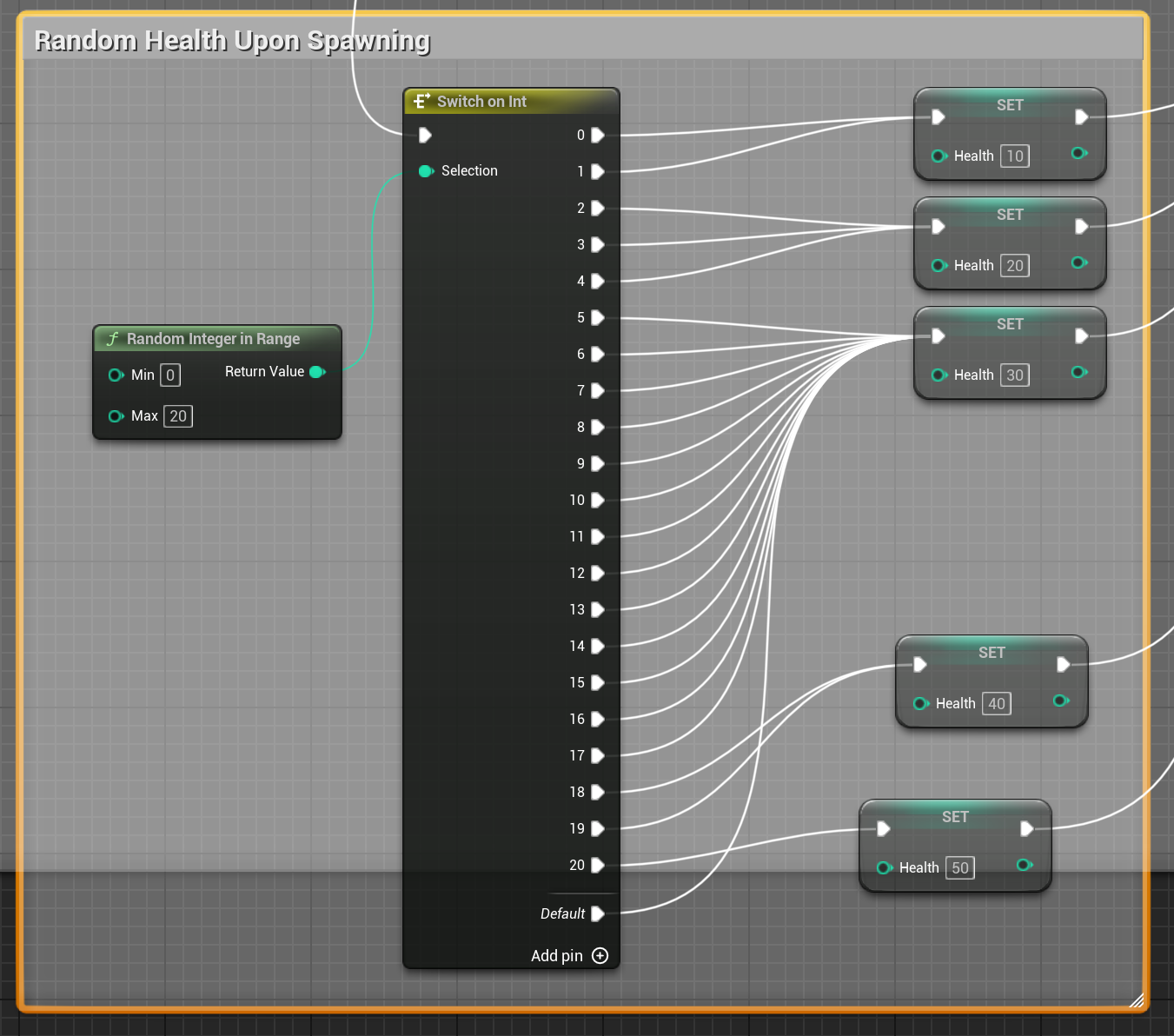Click the green Selection input pin
This screenshot has height=1036, width=1174.
click(x=426, y=171)
